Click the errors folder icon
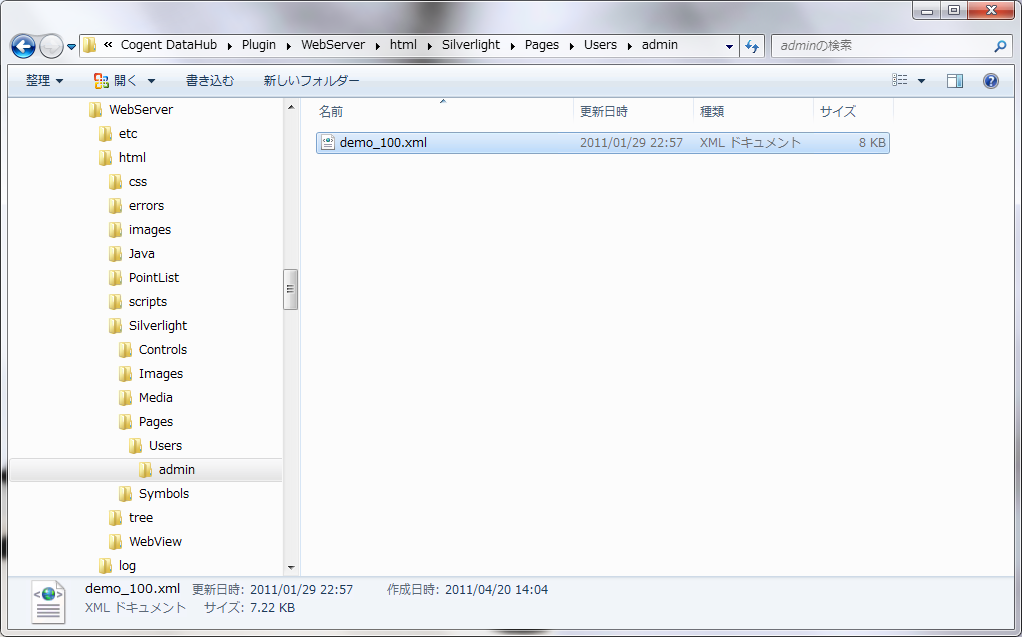1022x637 pixels. click(x=115, y=206)
